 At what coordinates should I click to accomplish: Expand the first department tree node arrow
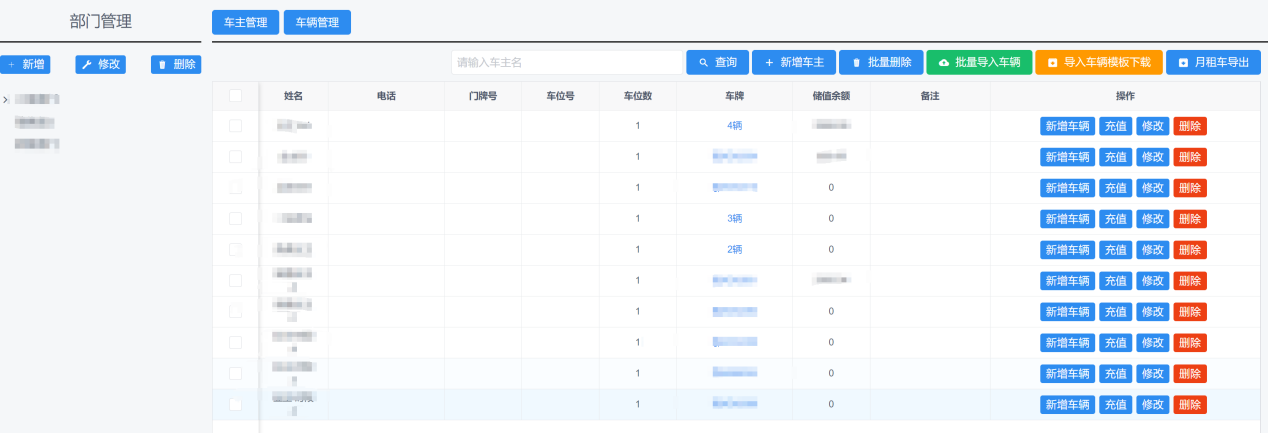click(6, 100)
